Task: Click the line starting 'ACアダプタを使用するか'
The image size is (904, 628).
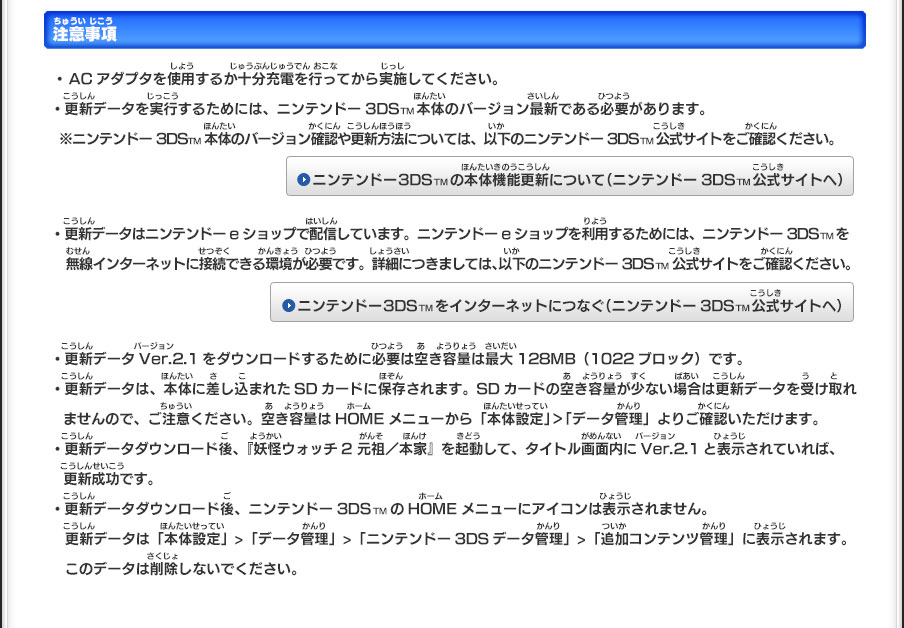Action: click(279, 78)
